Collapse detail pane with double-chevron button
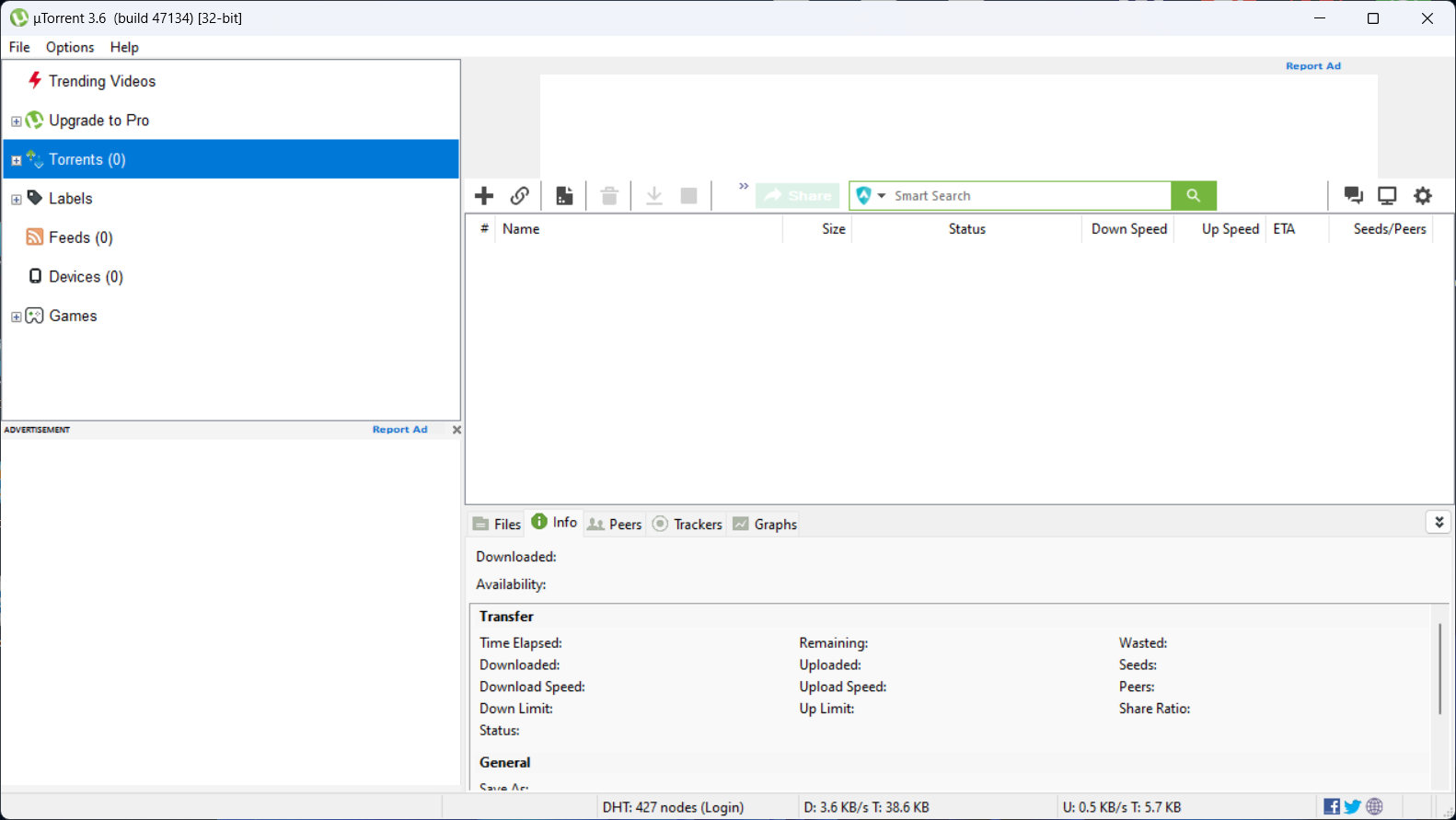 tap(1439, 522)
